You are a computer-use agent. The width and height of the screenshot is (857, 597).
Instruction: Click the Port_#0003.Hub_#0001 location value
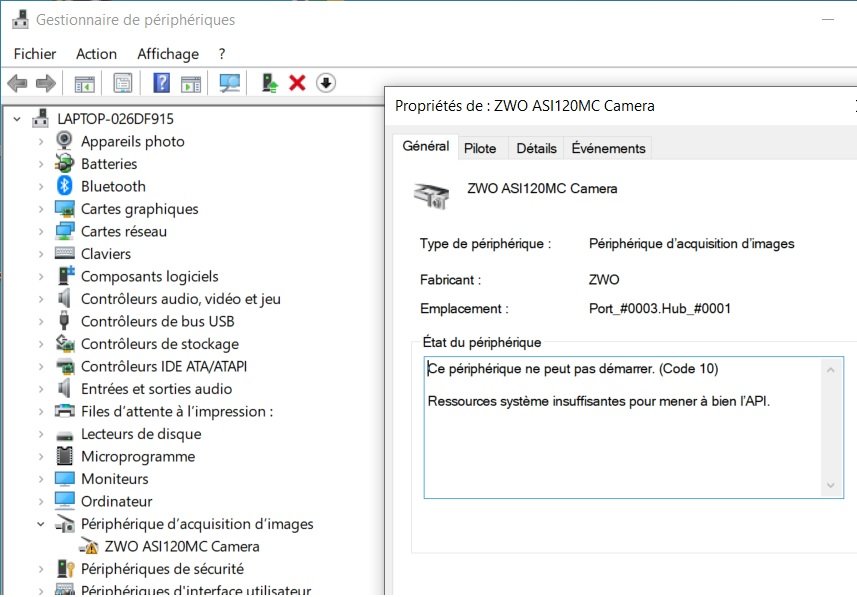[x=660, y=308]
